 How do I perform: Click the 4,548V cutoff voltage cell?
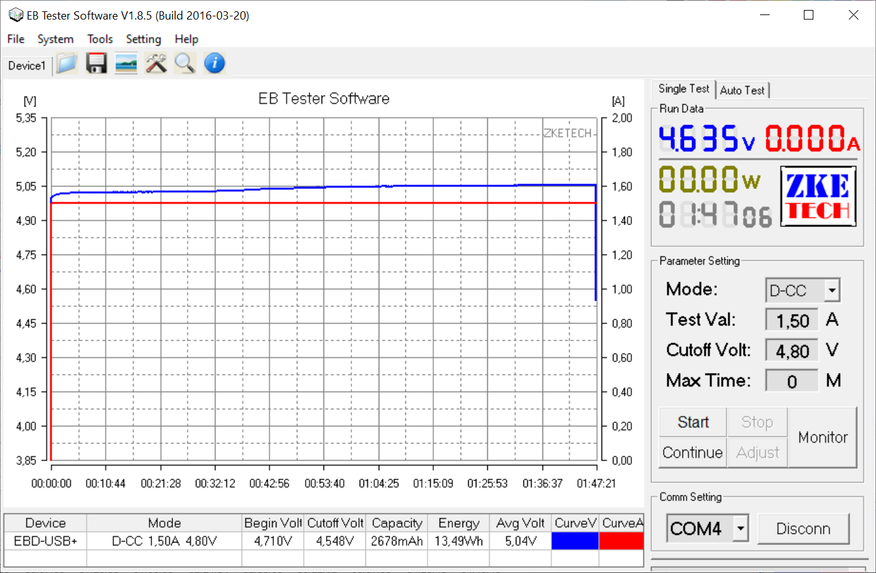[335, 541]
